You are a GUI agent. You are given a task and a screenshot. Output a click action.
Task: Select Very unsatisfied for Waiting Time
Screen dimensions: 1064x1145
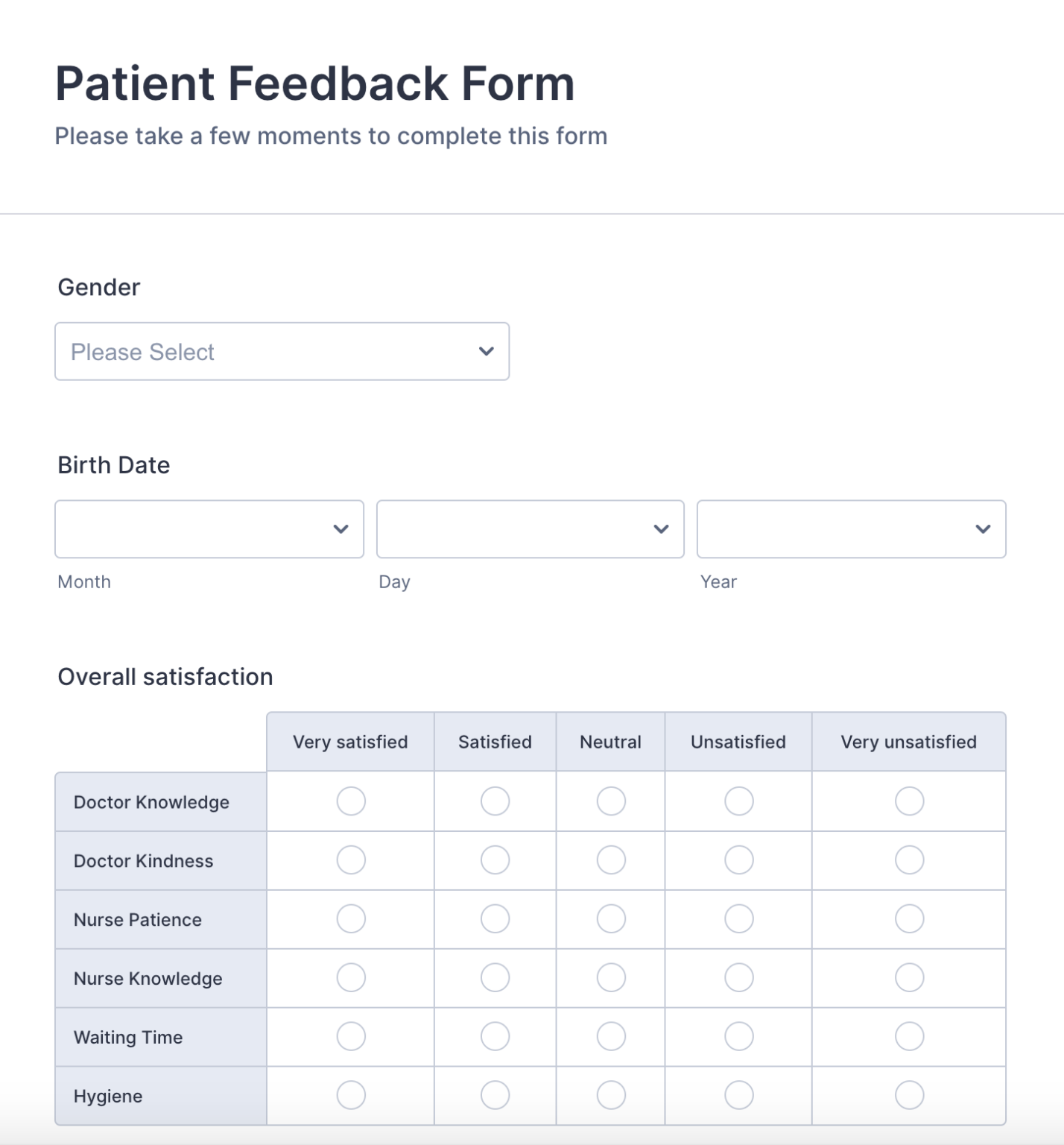[x=908, y=1036]
